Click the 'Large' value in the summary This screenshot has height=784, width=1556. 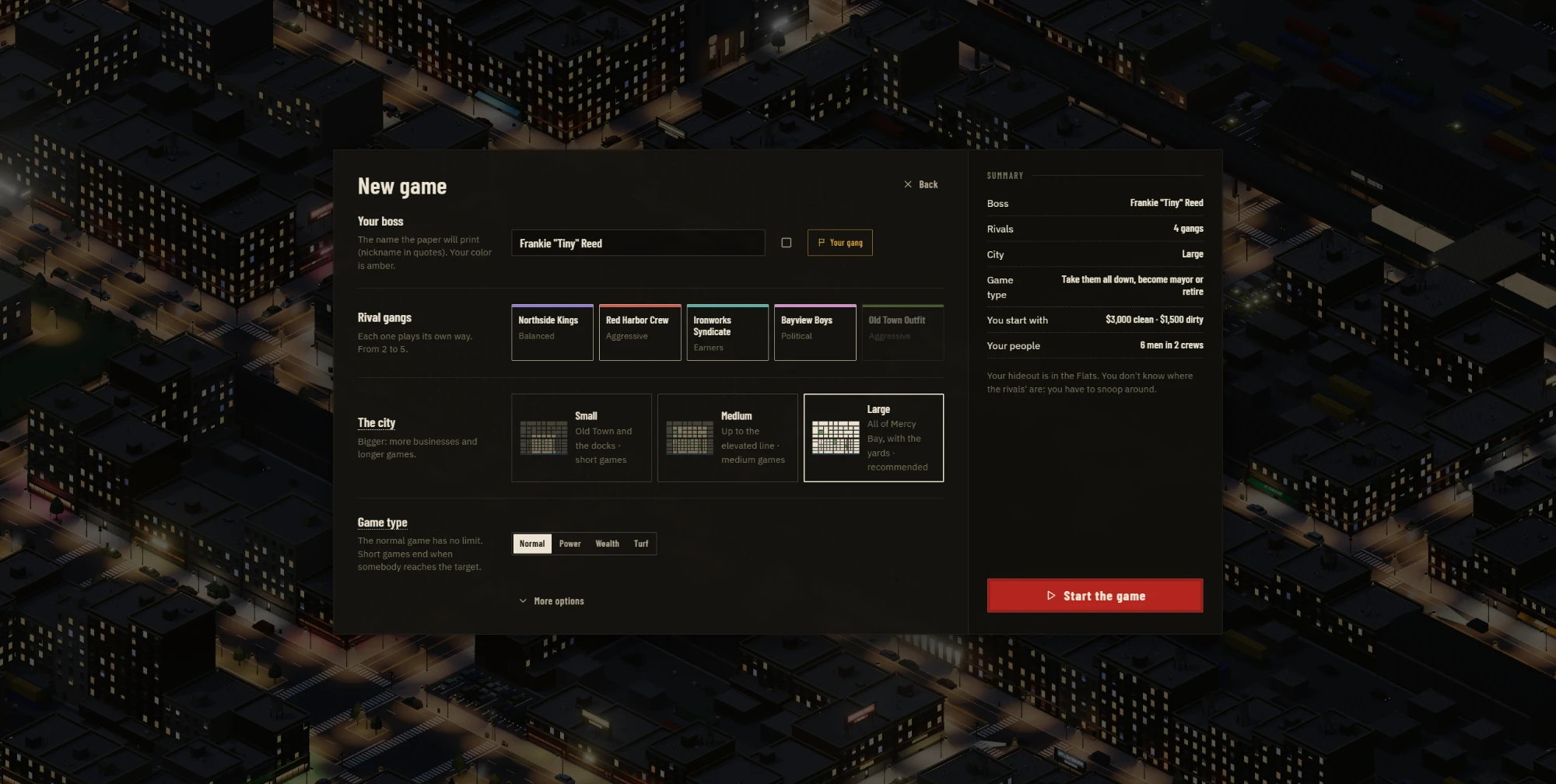click(x=1193, y=254)
